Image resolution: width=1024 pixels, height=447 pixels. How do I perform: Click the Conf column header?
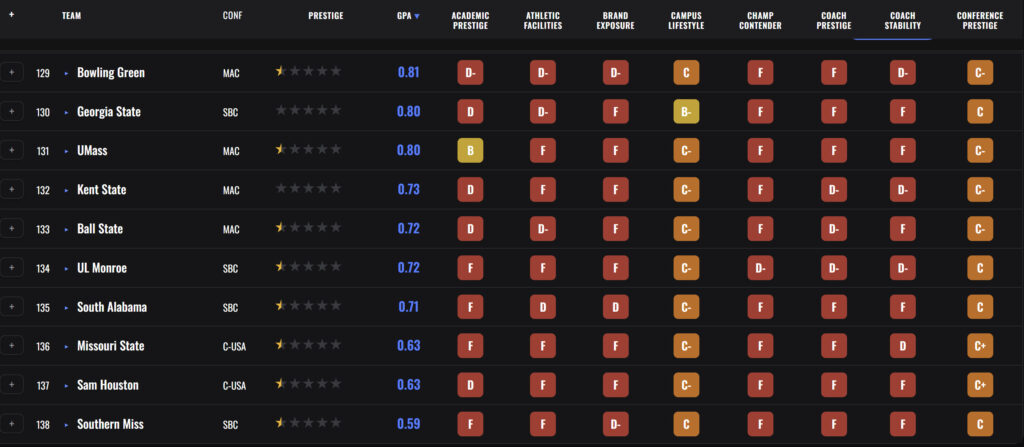point(232,16)
